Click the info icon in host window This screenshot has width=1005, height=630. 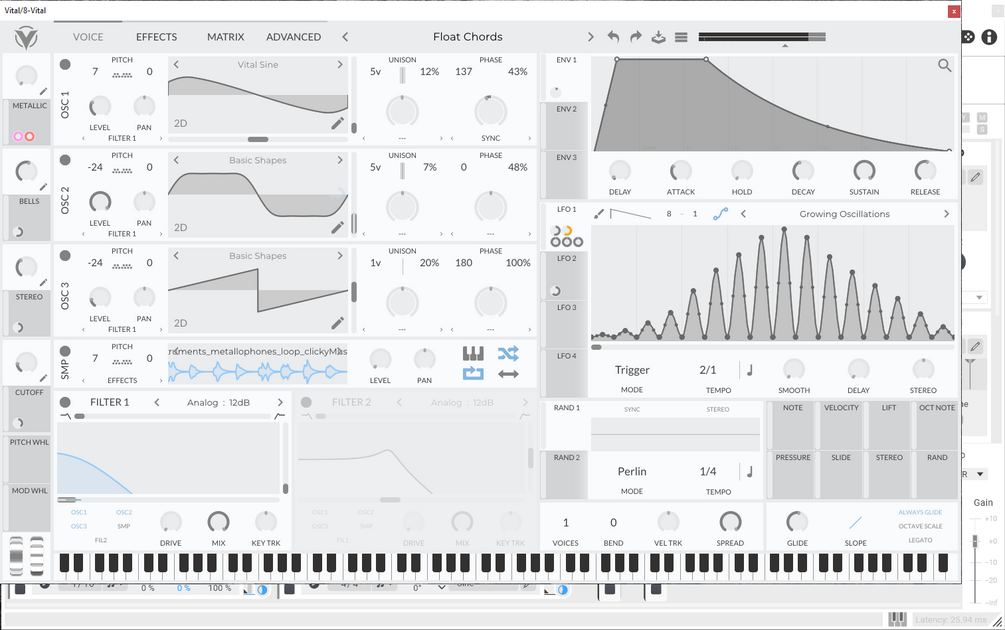(989, 37)
